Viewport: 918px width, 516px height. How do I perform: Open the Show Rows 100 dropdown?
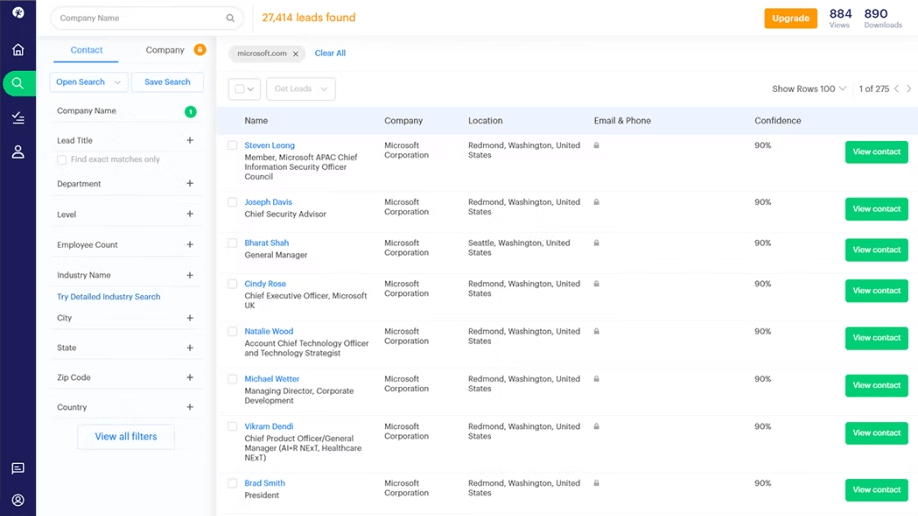coord(808,89)
